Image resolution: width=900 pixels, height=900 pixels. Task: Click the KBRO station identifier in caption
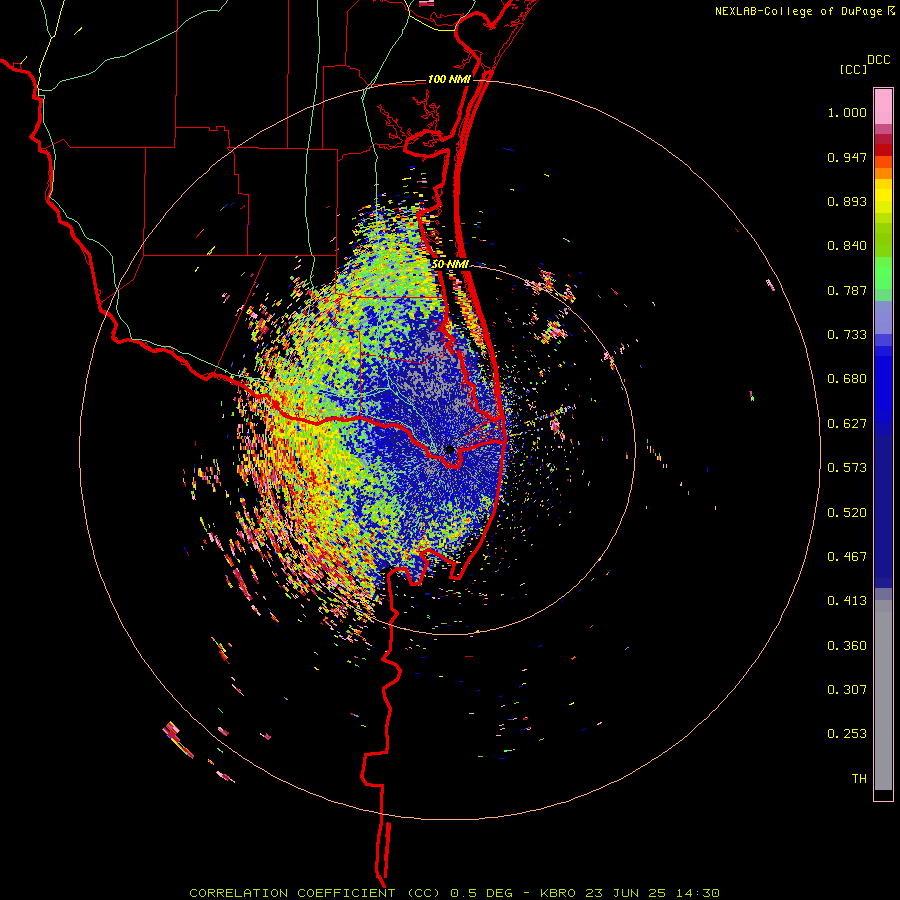click(560, 893)
